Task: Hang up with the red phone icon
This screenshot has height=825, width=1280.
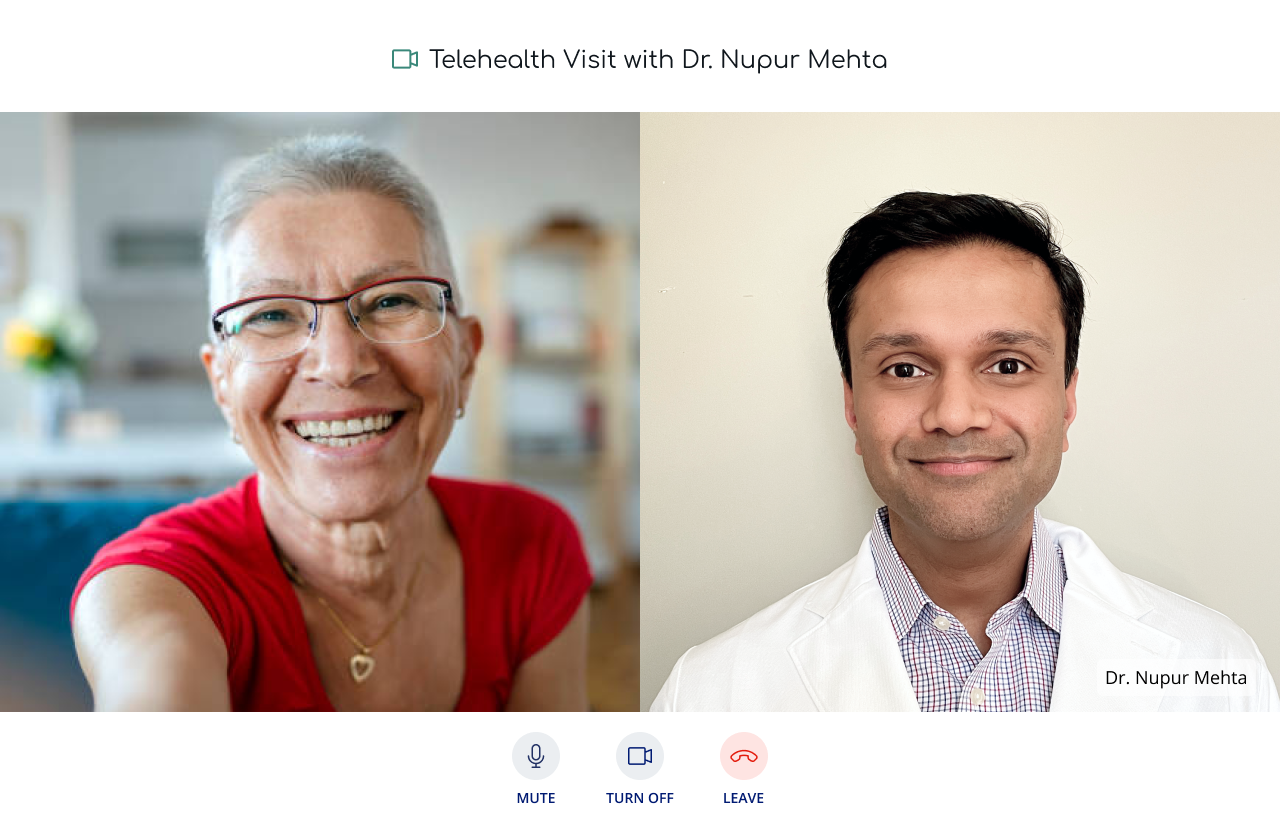Action: coord(744,757)
